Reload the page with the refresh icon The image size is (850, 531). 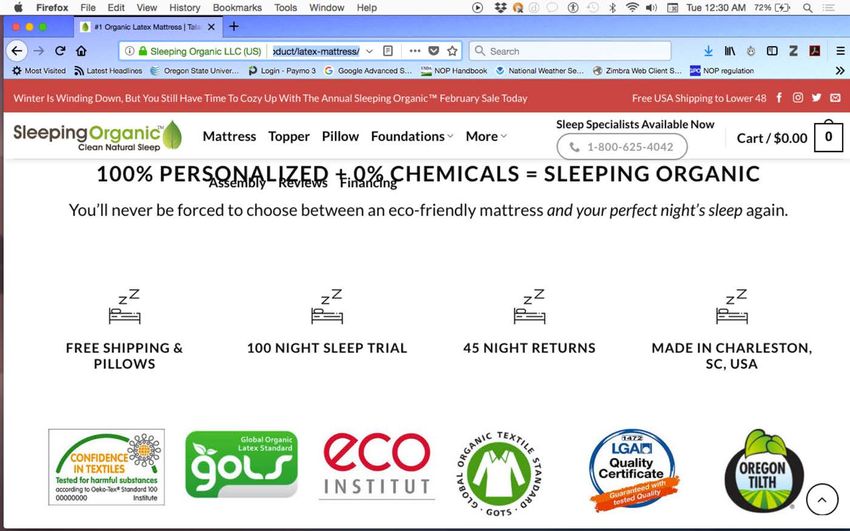point(60,51)
